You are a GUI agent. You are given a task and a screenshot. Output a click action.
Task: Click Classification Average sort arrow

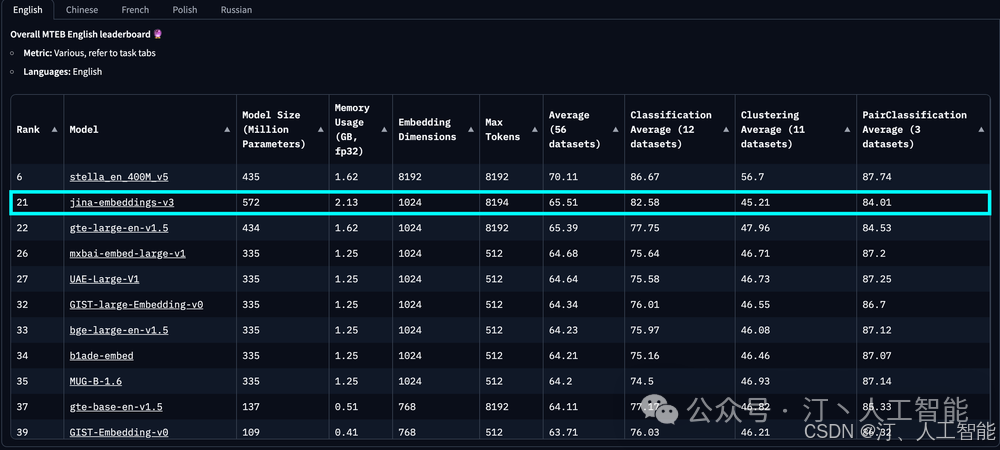tap(726, 130)
